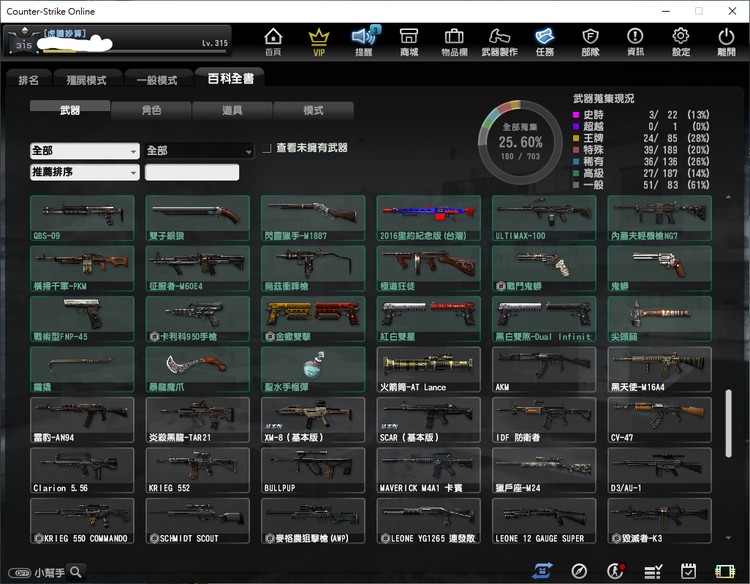Select the SCHMIDT SCOUT weapon card
The image size is (750, 584).
198,521
